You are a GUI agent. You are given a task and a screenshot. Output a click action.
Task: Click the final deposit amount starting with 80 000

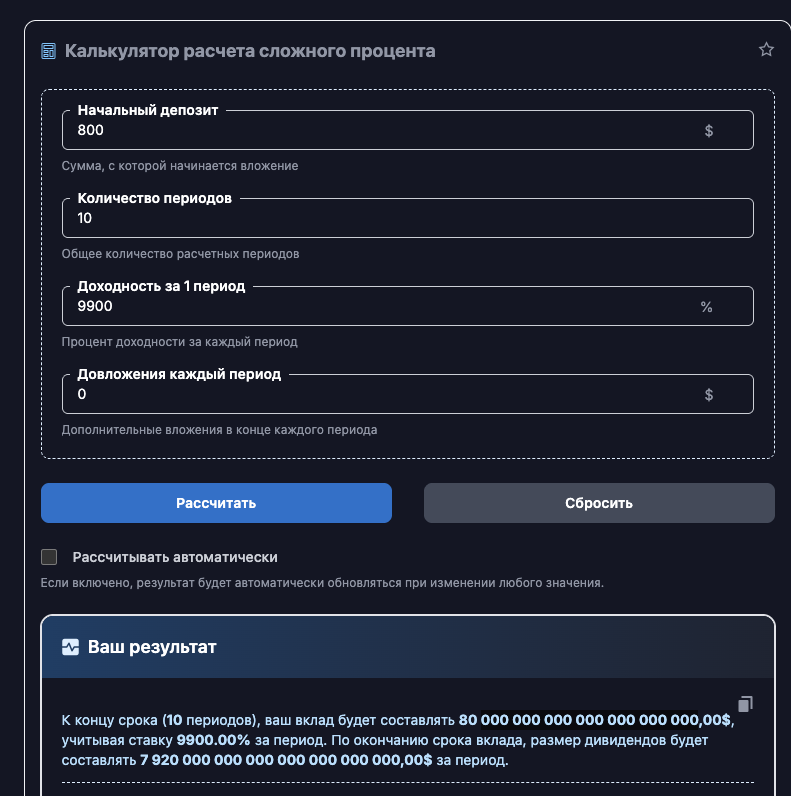[x=595, y=720]
